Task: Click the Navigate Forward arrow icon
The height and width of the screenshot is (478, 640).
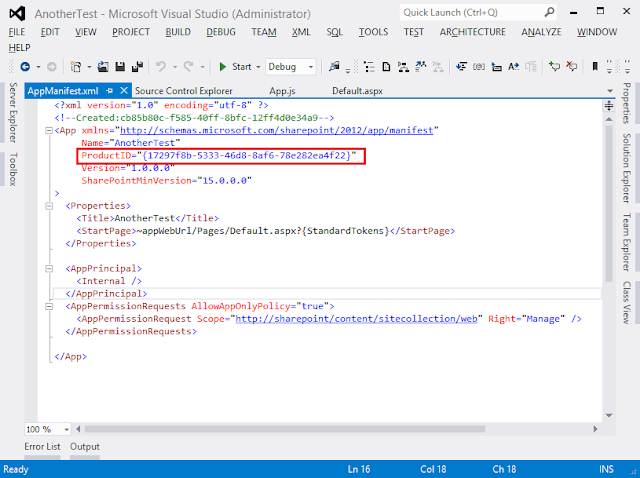Action: (x=51, y=67)
